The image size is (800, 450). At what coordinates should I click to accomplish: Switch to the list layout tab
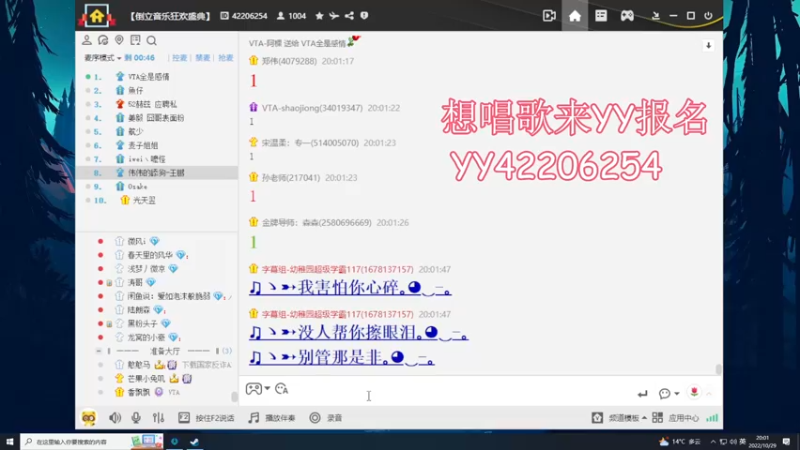601,16
